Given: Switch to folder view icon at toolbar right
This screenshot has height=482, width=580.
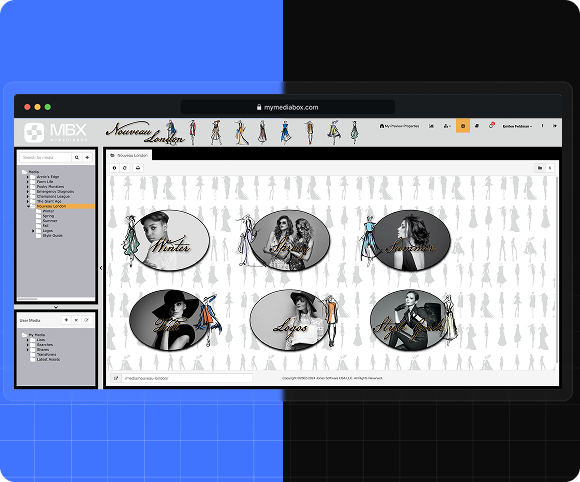Looking at the screenshot, I should tap(540, 168).
